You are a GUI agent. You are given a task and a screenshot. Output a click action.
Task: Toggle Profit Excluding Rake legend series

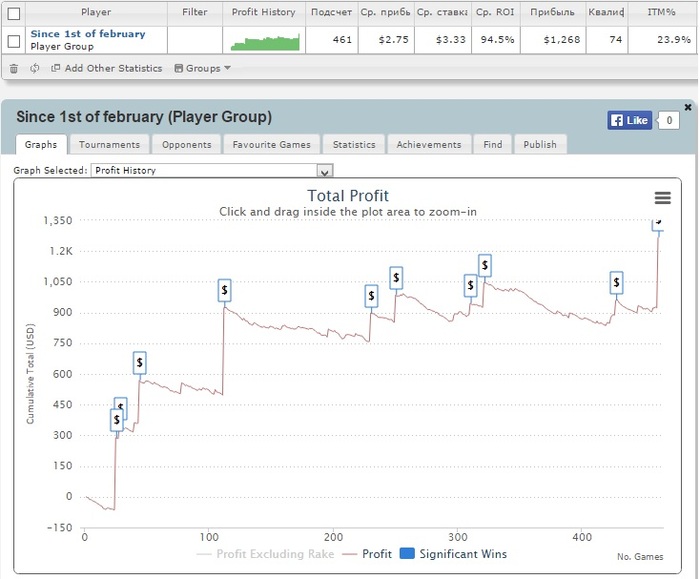point(266,554)
